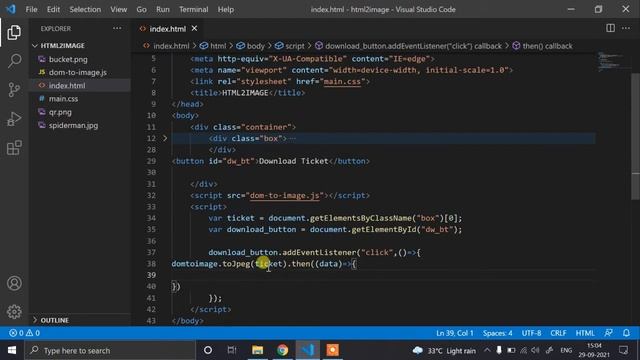Click the notifications bell in status bar
The height and width of the screenshot is (360, 640).
pos(626,333)
